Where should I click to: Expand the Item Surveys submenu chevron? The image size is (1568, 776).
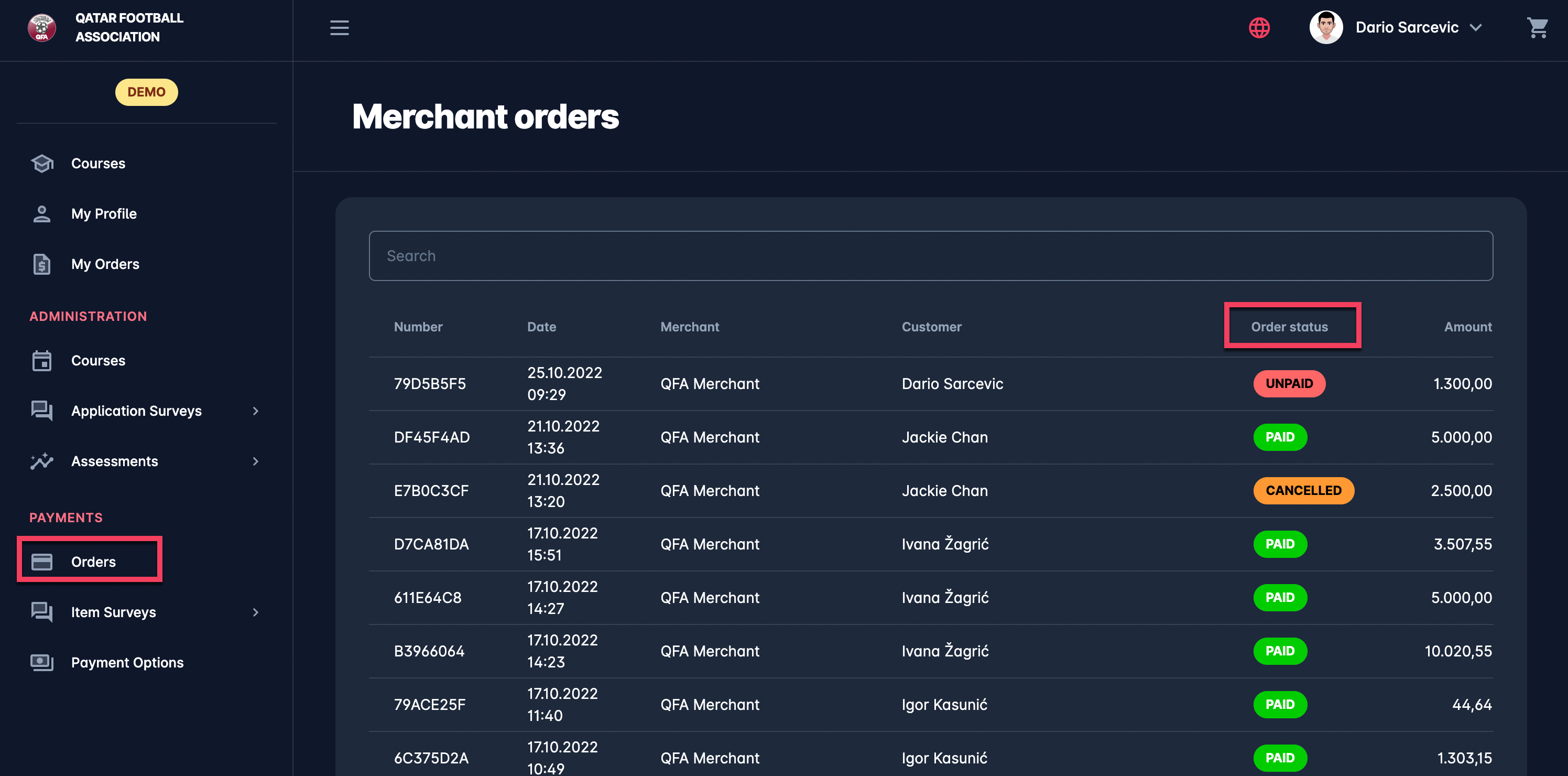point(256,612)
